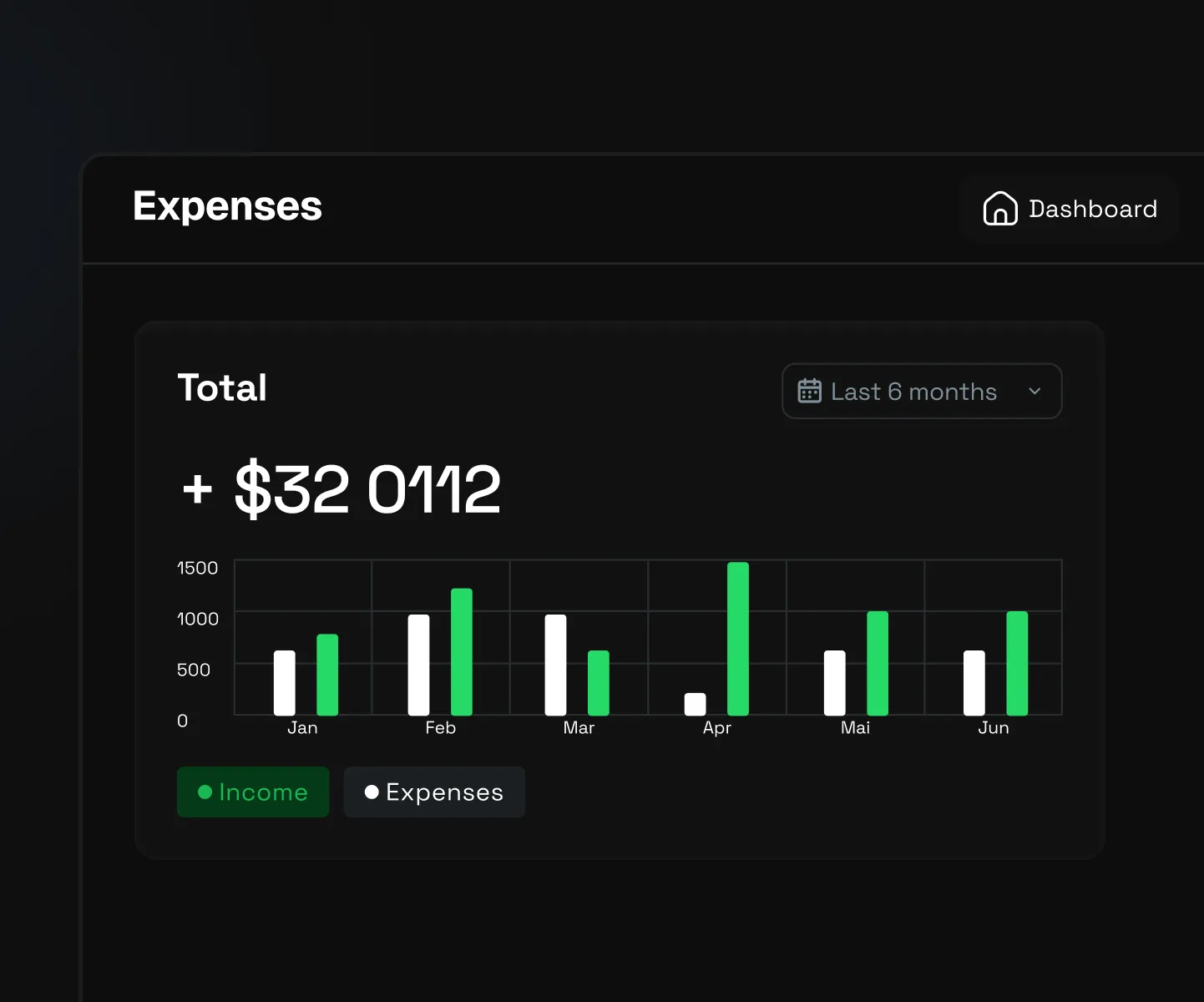Select the Expenses page heading
Screen dimensions: 1204x1002
227,206
